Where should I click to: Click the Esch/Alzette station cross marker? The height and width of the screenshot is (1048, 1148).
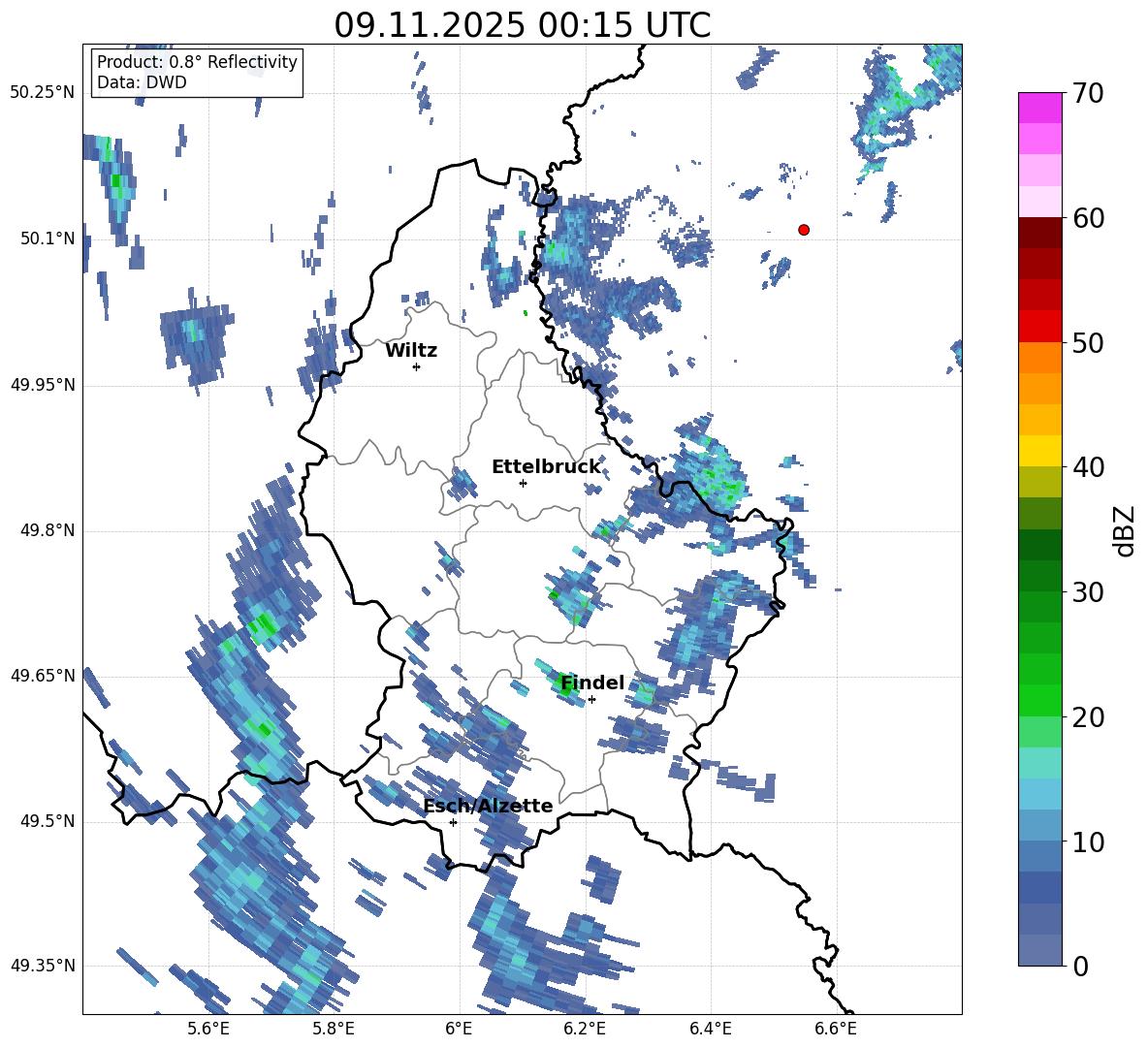click(x=453, y=822)
